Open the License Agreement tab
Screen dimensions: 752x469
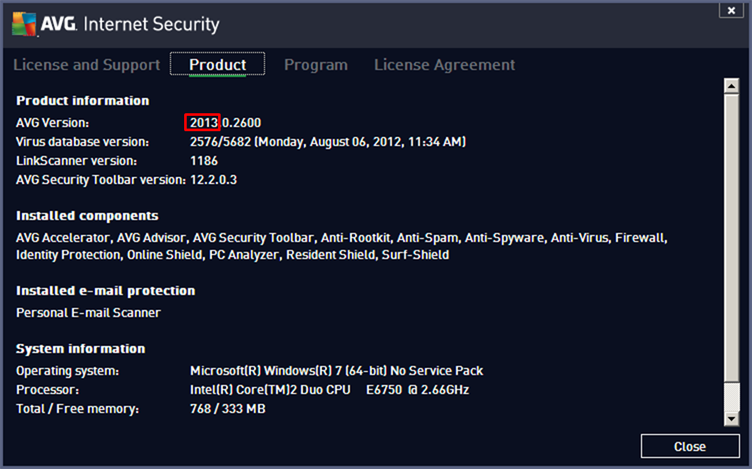[444, 64]
